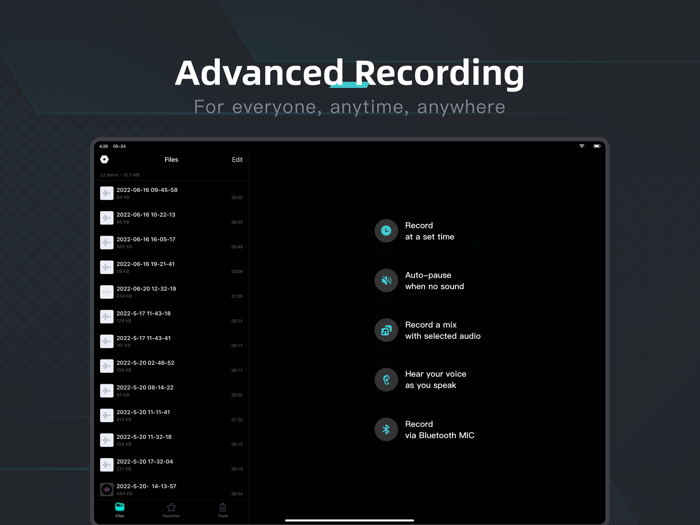Open recording 2022-5-20 02-46-52
The height and width of the screenshot is (525, 700).
[171, 366]
